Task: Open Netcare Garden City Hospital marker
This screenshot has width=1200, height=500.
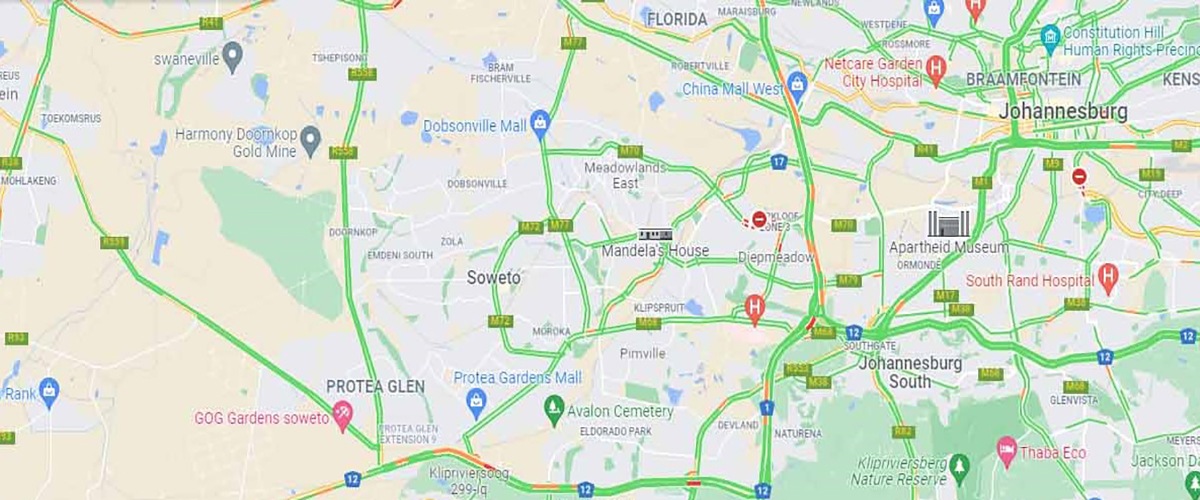Action: pyautogui.click(x=936, y=69)
